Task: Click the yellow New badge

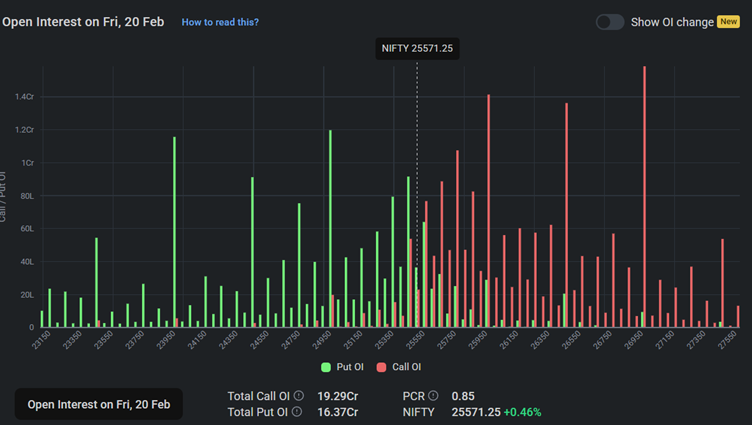Action: [728, 22]
